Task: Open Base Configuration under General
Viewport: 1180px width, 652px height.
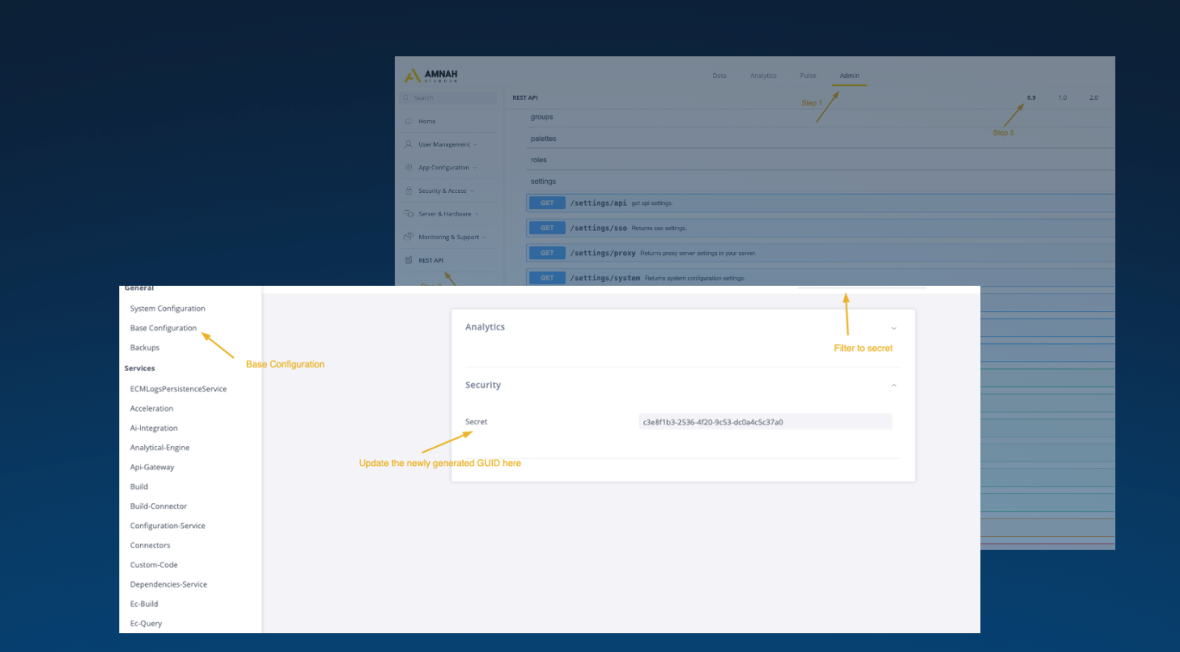Action: 163,327
